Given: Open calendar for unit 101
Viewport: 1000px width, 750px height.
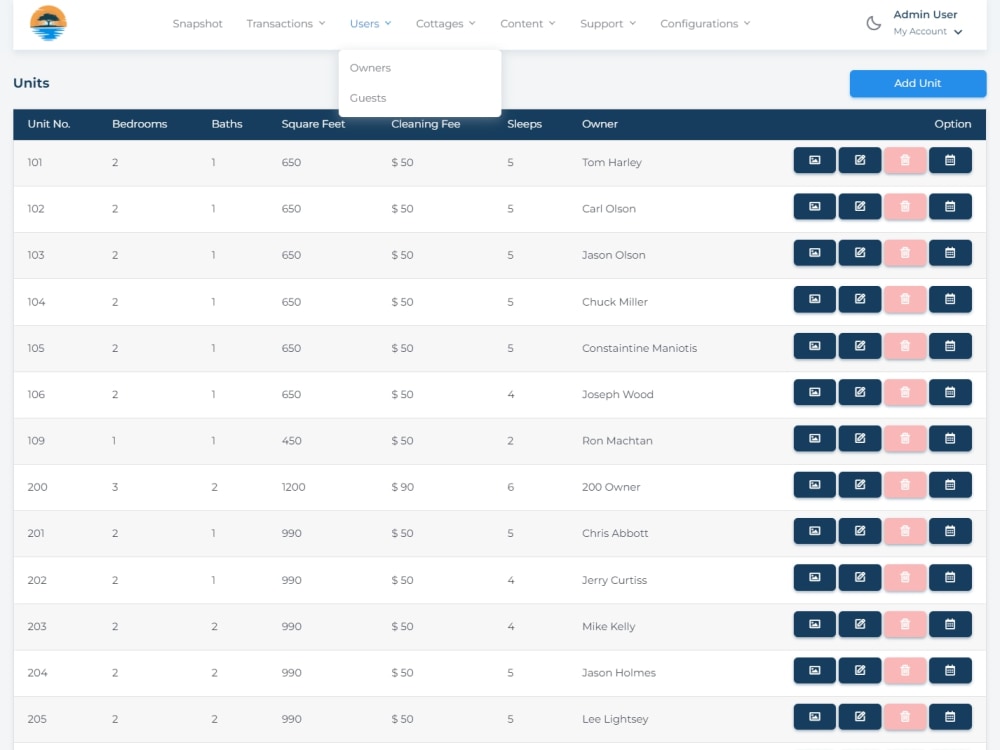Looking at the screenshot, I should [x=950, y=160].
